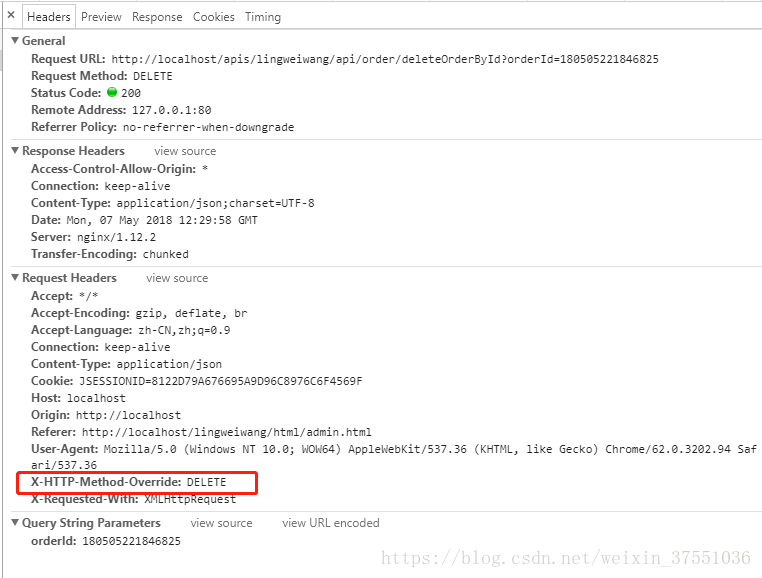Click the Query String Parameters title
This screenshot has height=578, width=762.
coord(91,523)
